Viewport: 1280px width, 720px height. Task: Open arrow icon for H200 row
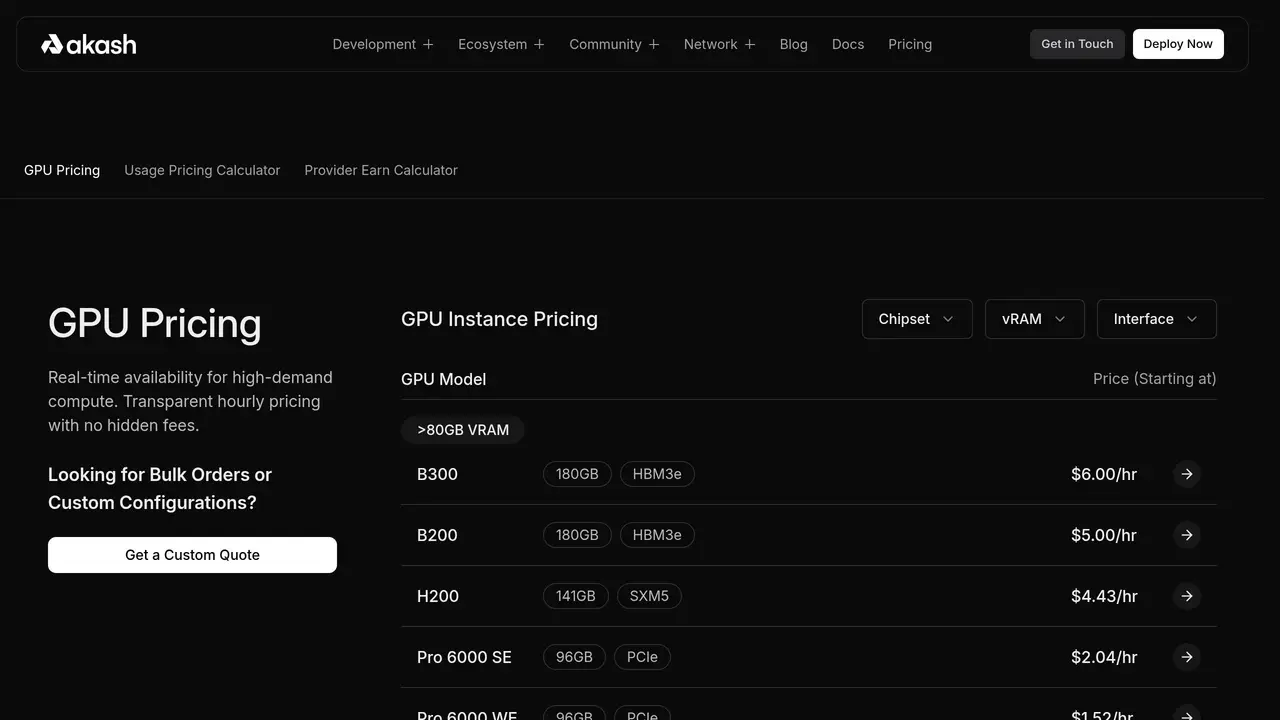pyautogui.click(x=1187, y=596)
